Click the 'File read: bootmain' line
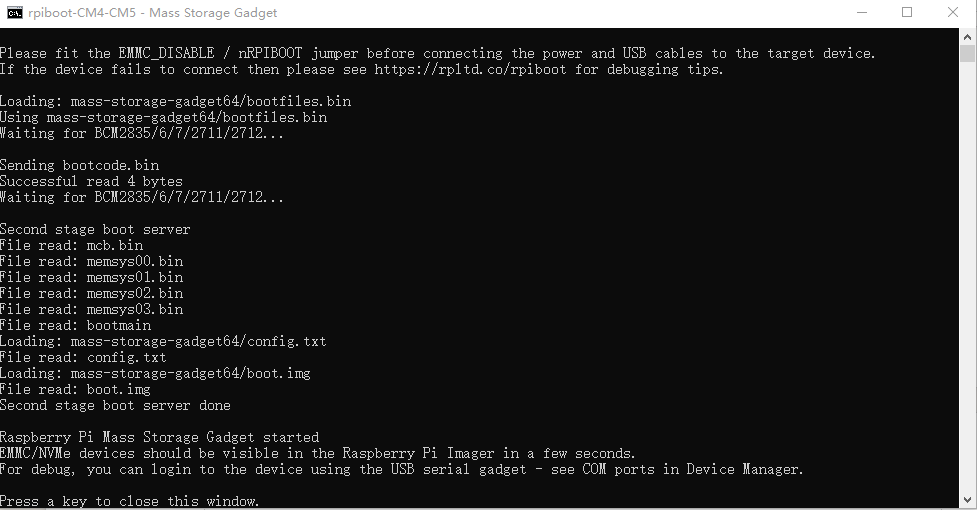Screen dimensions: 977x510 click(76, 325)
